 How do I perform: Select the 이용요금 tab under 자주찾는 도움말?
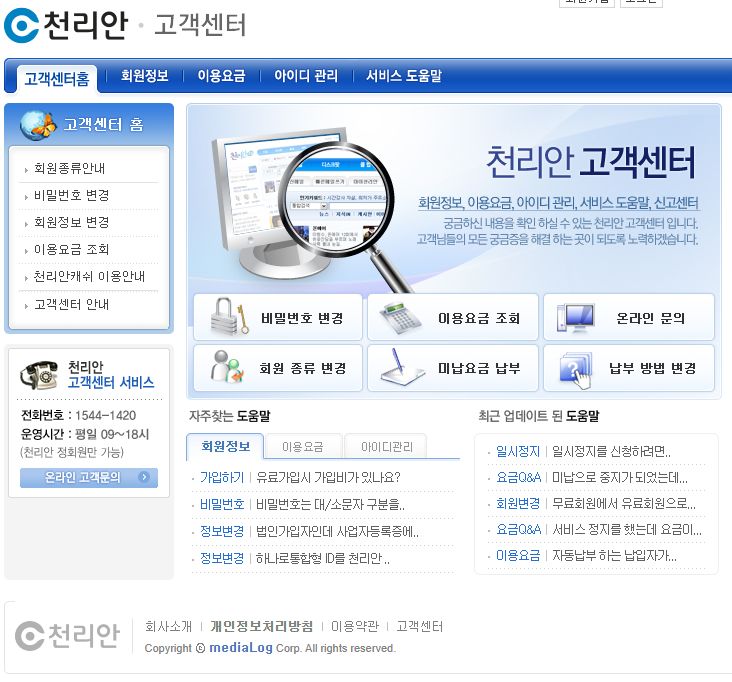click(x=303, y=447)
